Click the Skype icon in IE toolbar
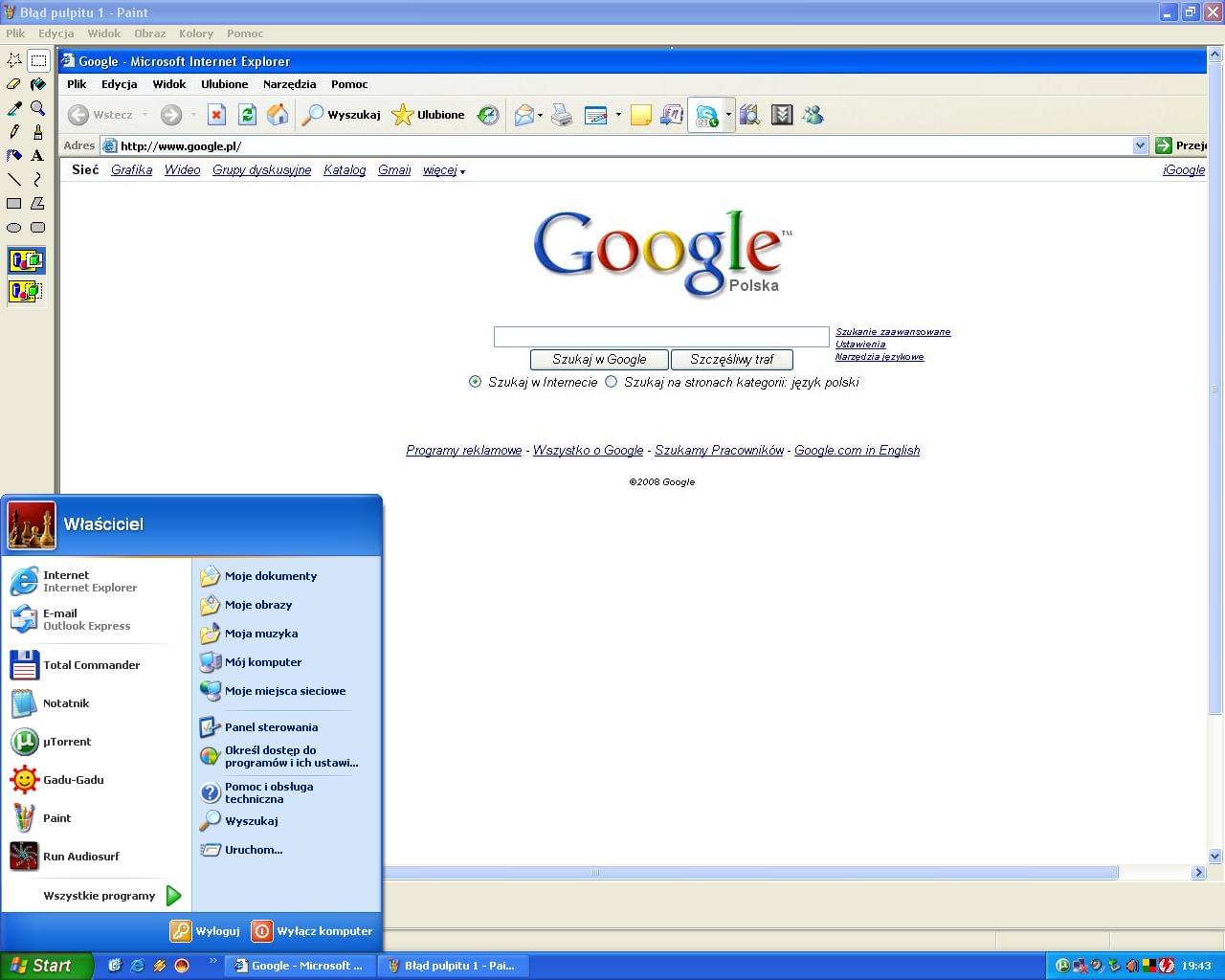 tap(706, 116)
